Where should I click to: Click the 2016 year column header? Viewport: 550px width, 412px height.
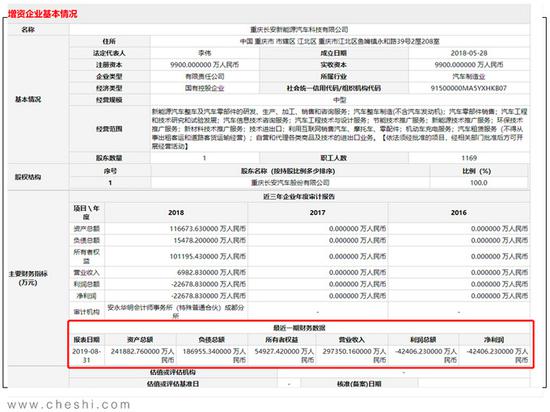459,212
